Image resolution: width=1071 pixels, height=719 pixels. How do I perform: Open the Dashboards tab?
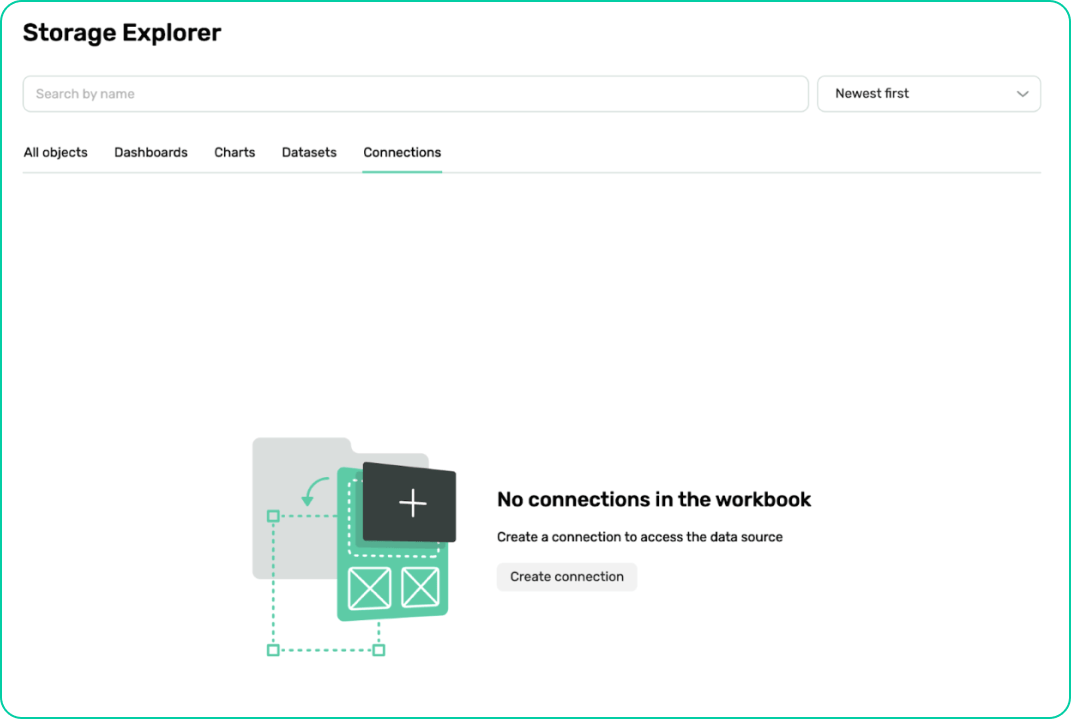coord(151,152)
